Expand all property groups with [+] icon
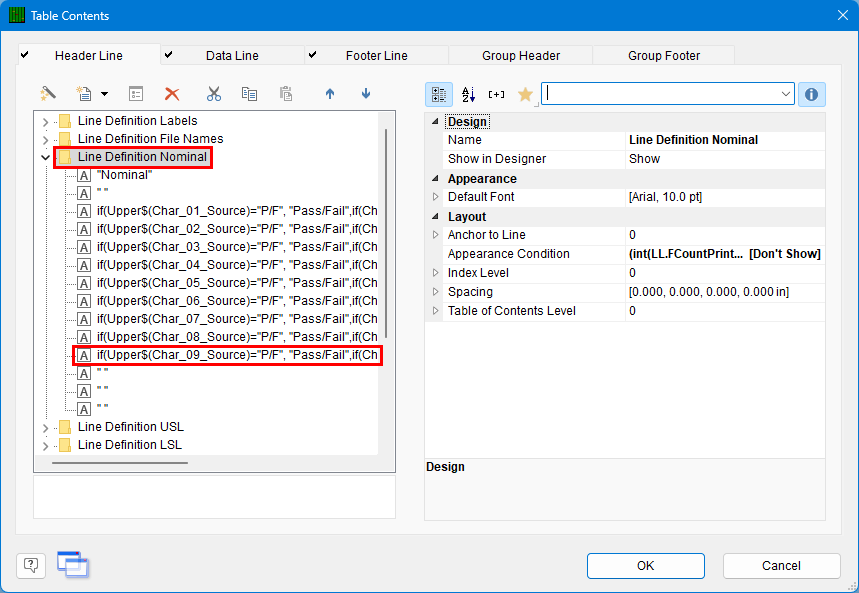859x593 pixels. [496, 94]
